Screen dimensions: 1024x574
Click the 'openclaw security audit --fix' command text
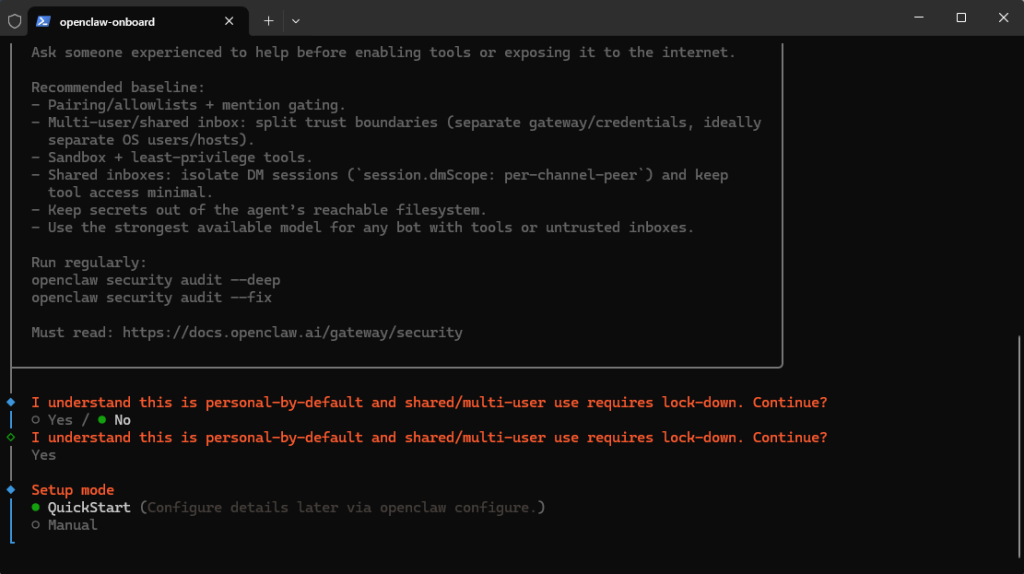pos(151,297)
